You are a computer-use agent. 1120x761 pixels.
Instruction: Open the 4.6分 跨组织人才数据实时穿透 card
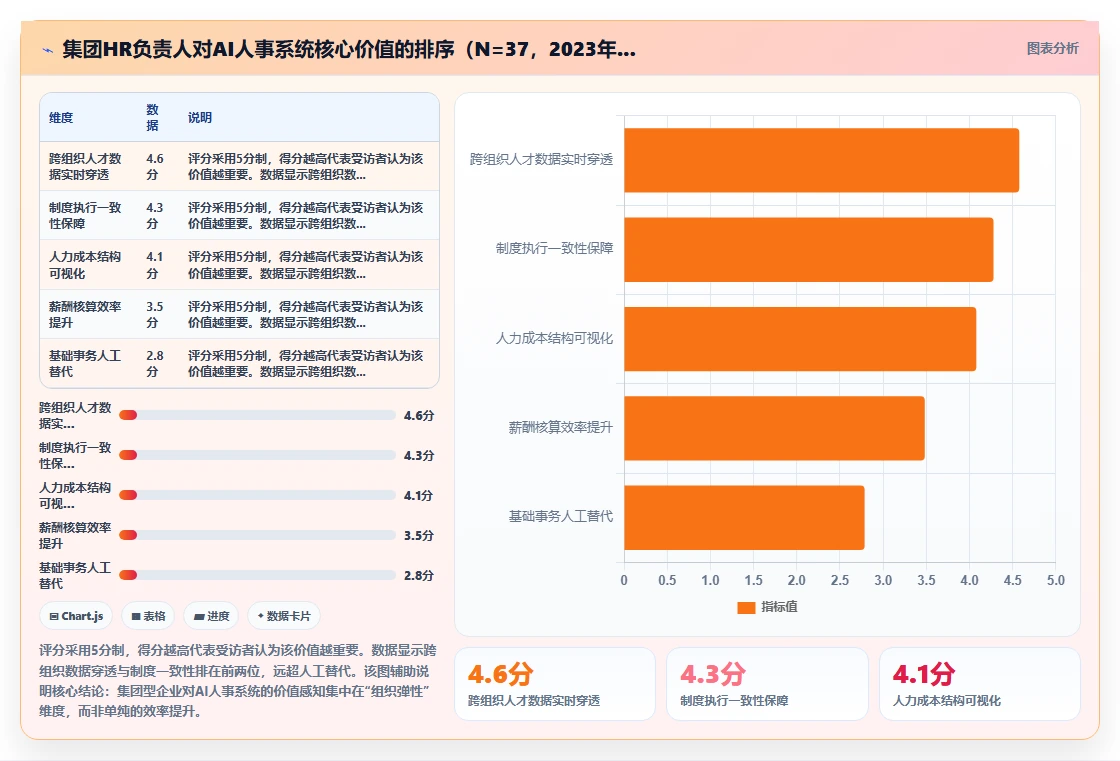pos(555,684)
